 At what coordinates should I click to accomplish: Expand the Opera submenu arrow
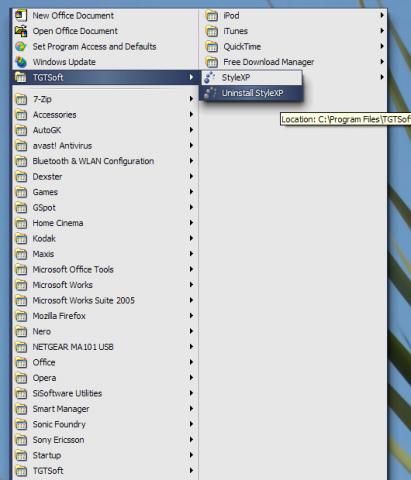(191, 378)
